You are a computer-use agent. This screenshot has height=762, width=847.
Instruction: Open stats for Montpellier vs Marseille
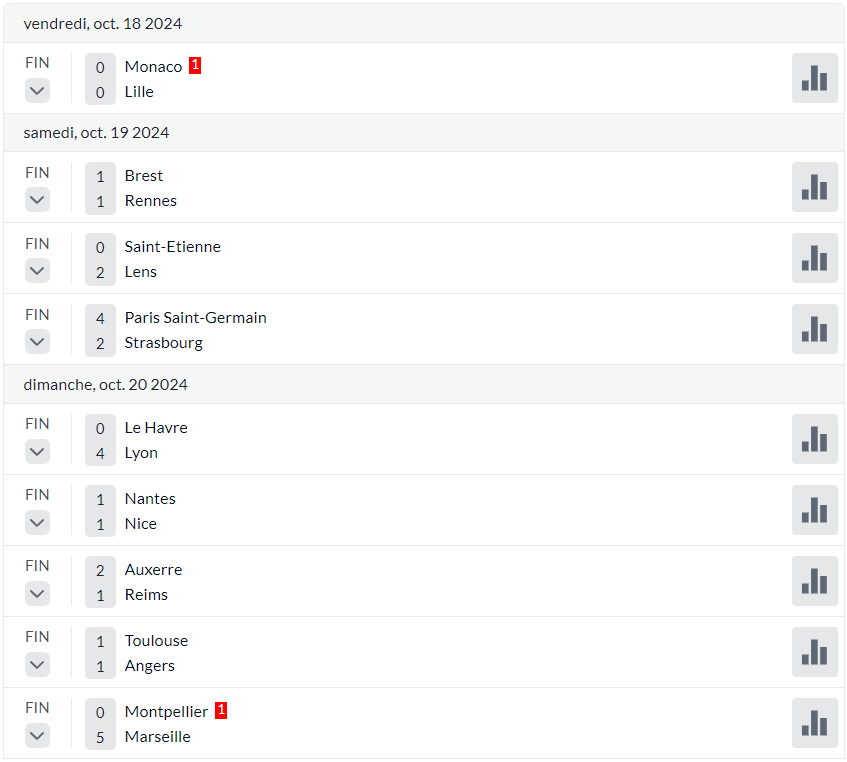pyautogui.click(x=814, y=723)
